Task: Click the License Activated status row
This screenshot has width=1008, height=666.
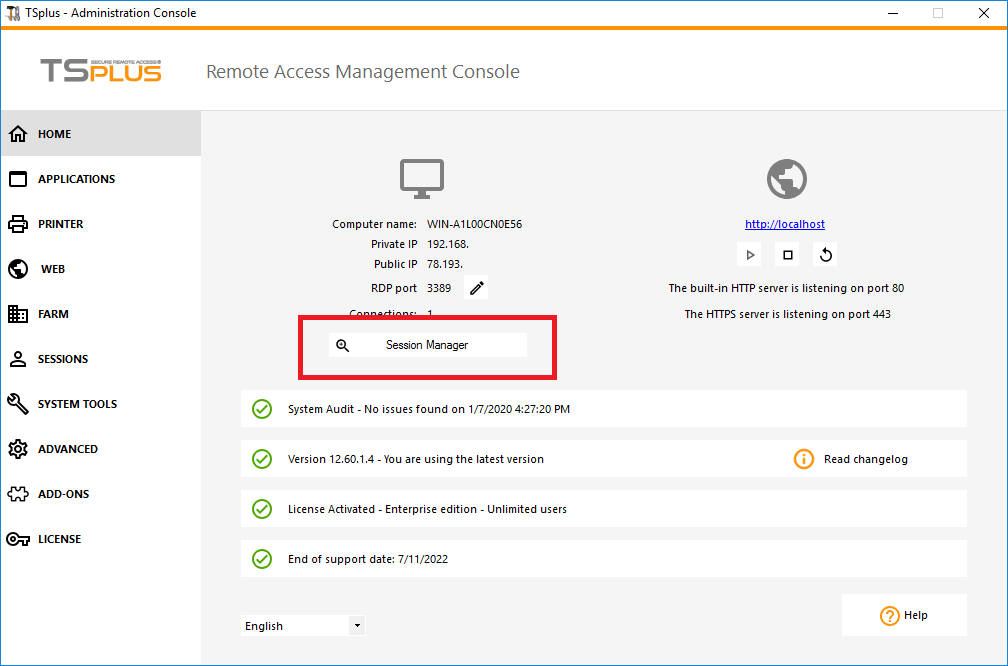Action: 603,509
